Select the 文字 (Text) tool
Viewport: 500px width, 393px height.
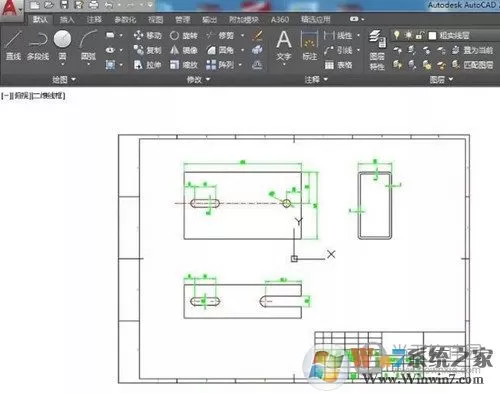[x=284, y=46]
